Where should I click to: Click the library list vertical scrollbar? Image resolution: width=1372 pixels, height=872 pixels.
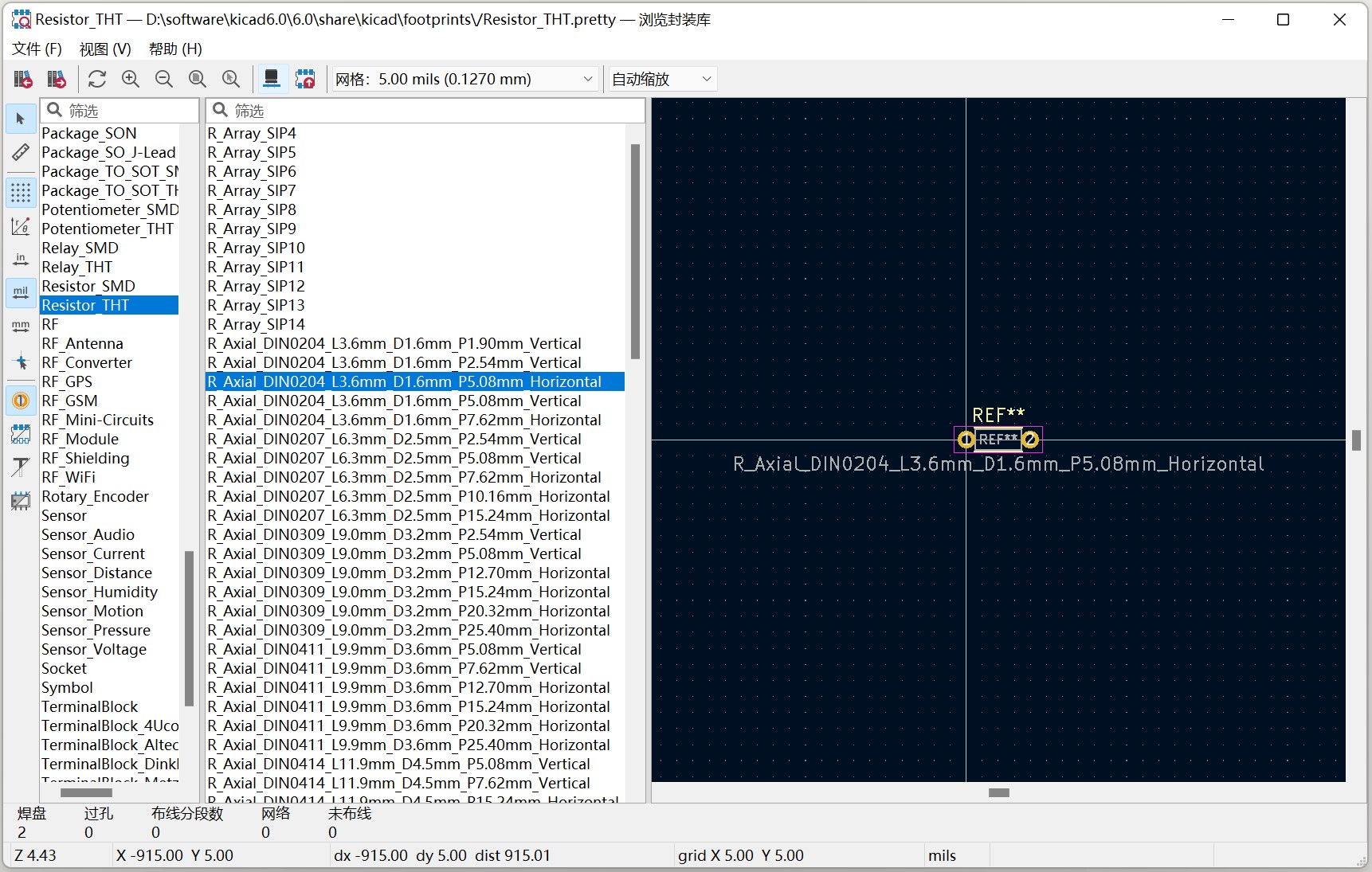189,628
